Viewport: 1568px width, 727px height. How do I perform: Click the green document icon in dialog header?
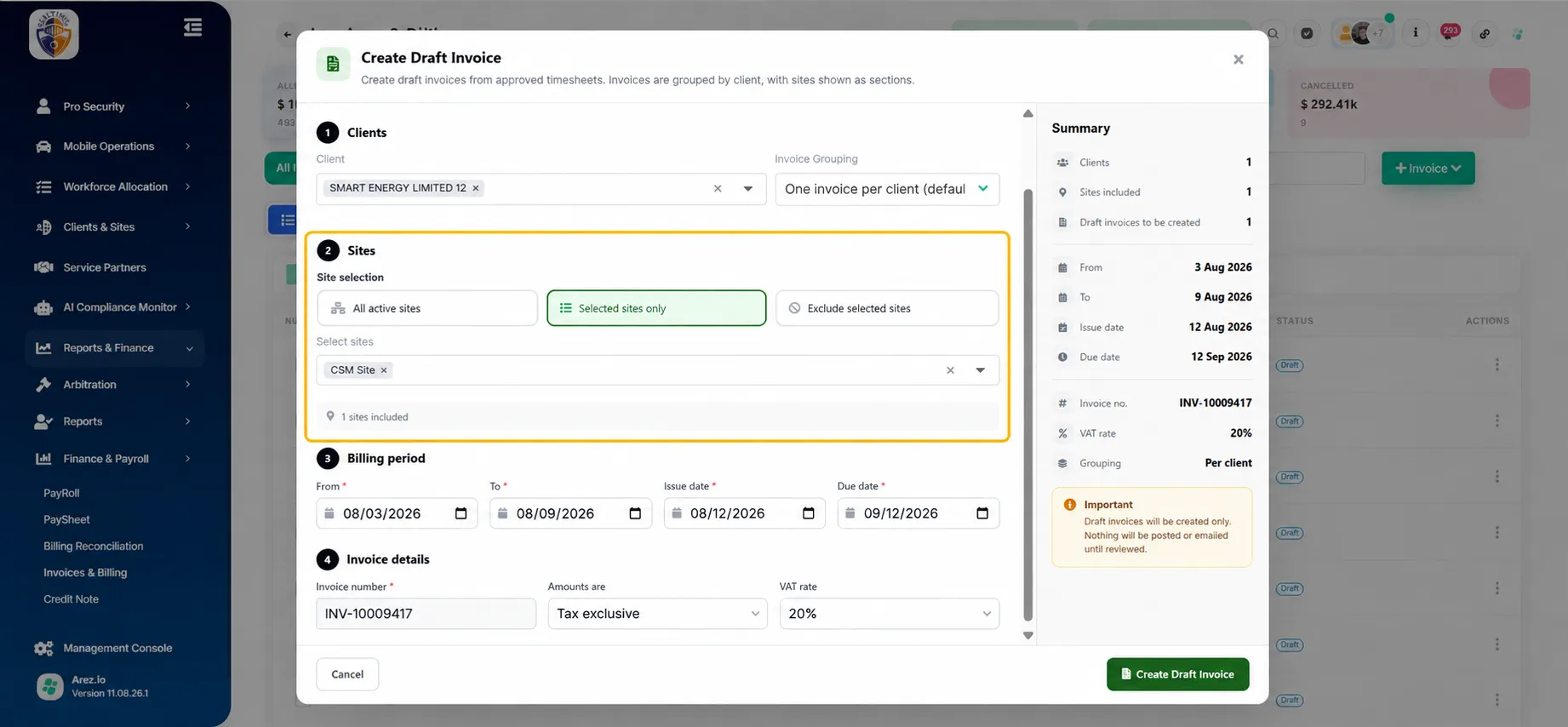(x=333, y=64)
